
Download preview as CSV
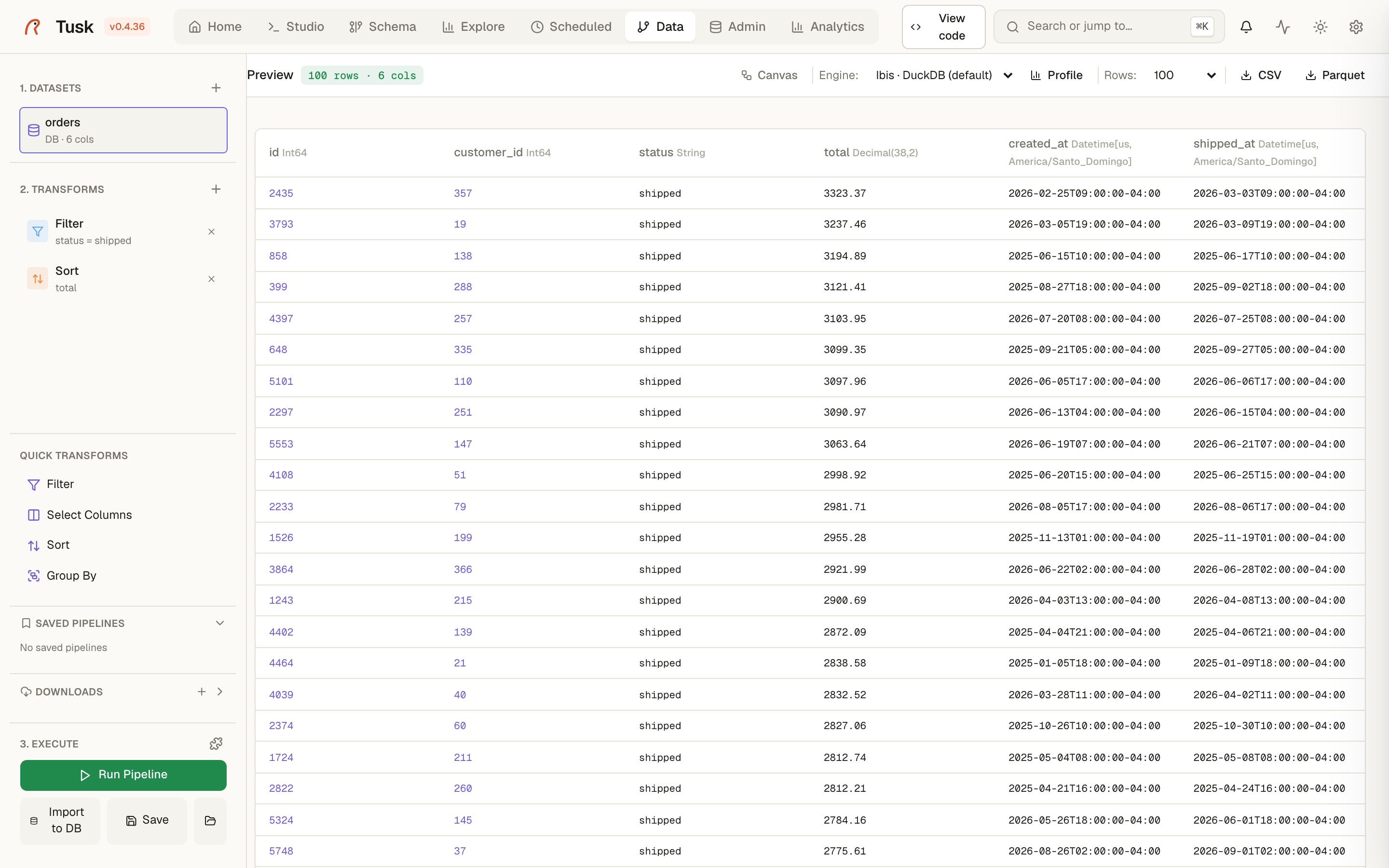[1261, 75]
